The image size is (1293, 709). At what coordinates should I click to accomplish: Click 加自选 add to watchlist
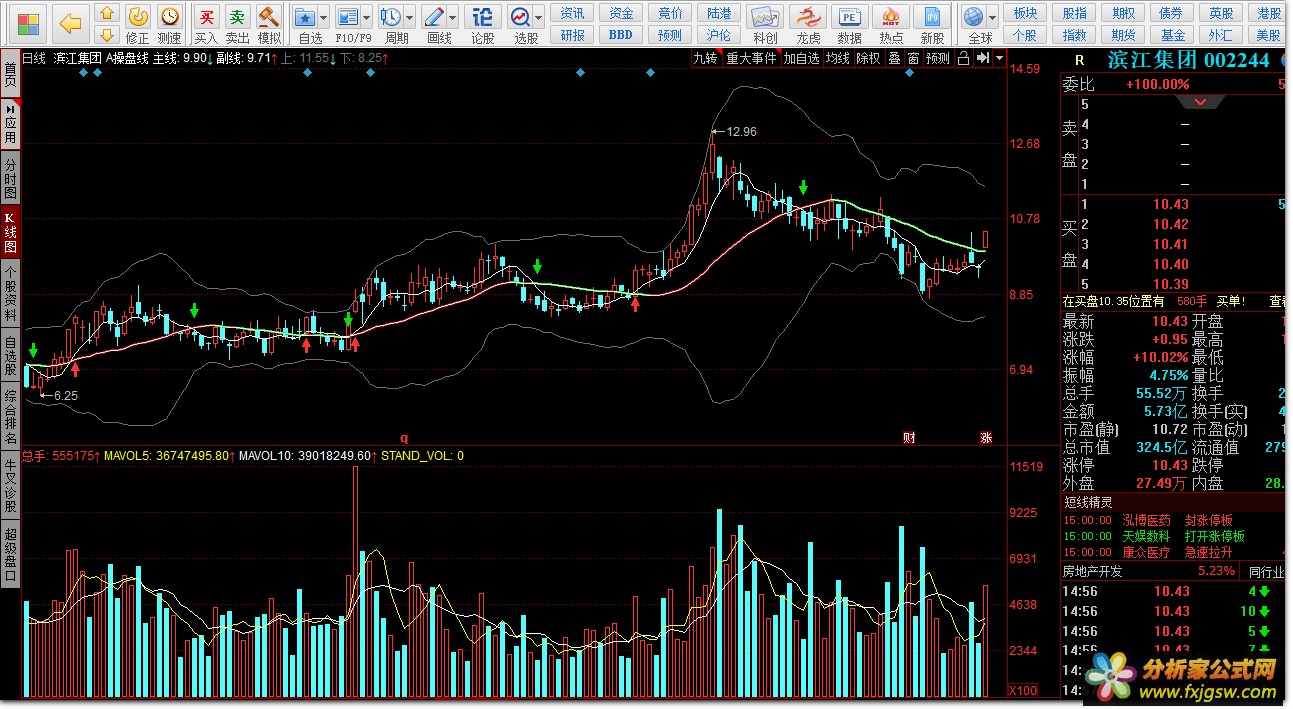pyautogui.click(x=801, y=58)
